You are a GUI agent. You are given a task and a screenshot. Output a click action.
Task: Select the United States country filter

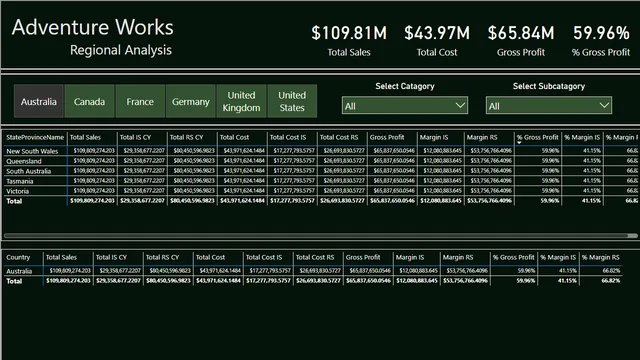pyautogui.click(x=292, y=101)
